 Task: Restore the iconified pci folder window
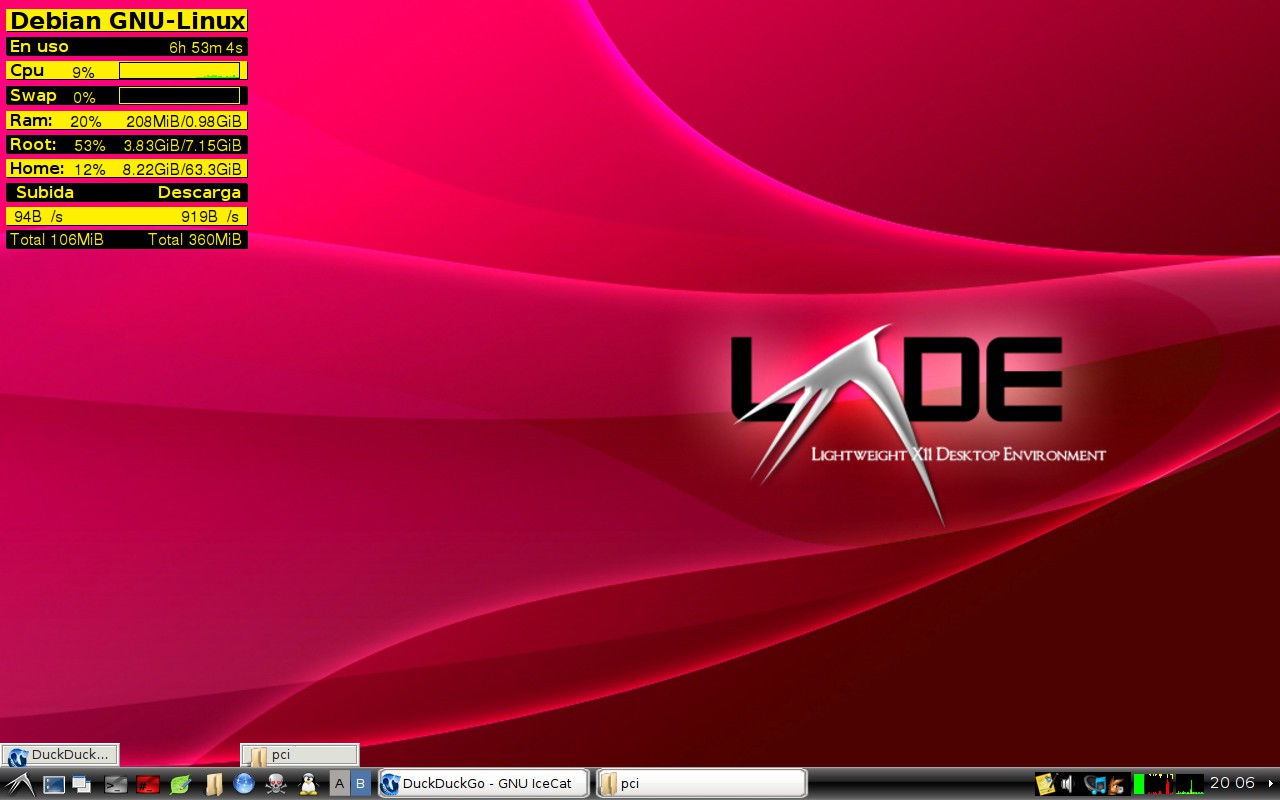click(x=300, y=755)
